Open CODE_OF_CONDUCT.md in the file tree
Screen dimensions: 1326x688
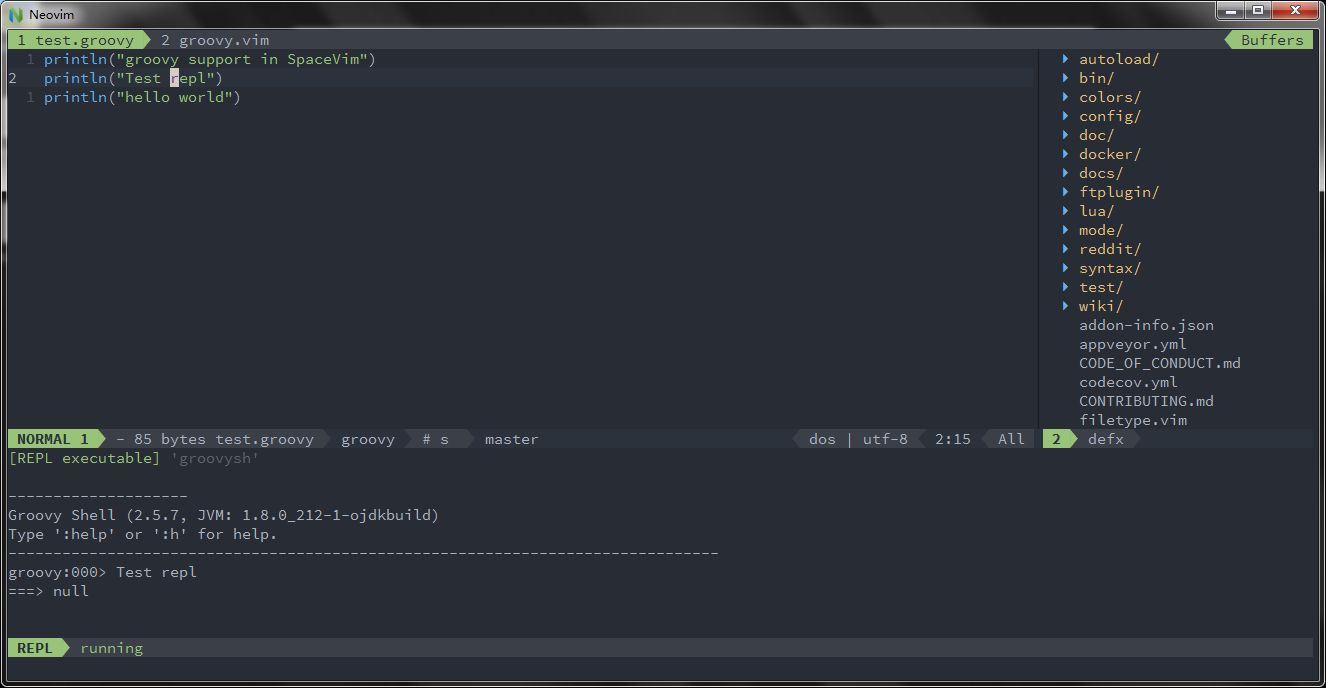pyautogui.click(x=1160, y=363)
